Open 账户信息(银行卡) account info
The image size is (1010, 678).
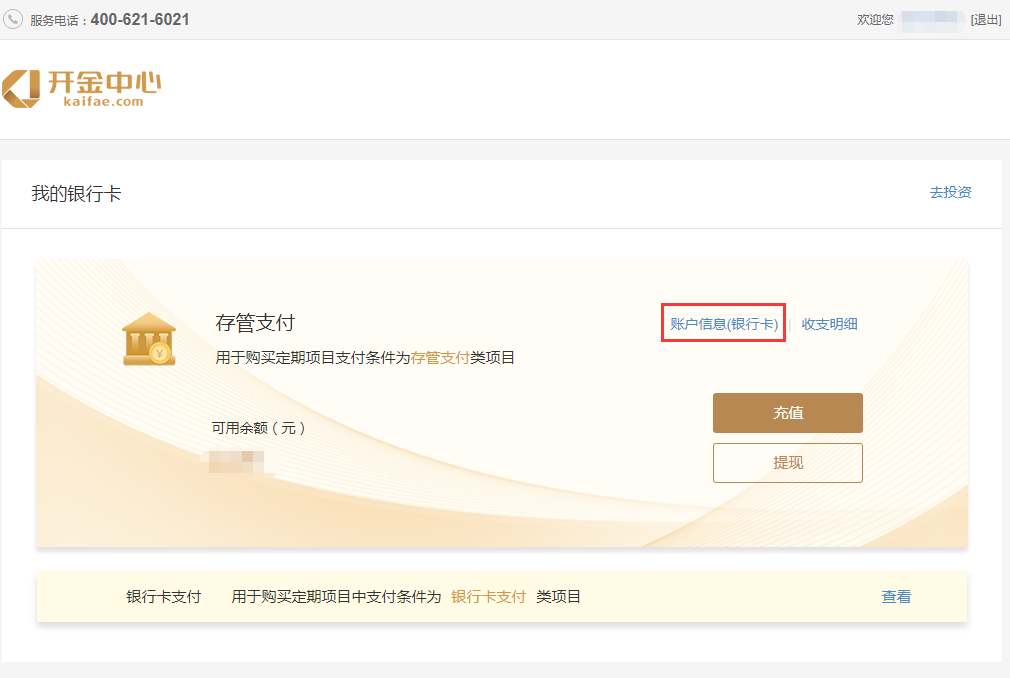[723, 324]
